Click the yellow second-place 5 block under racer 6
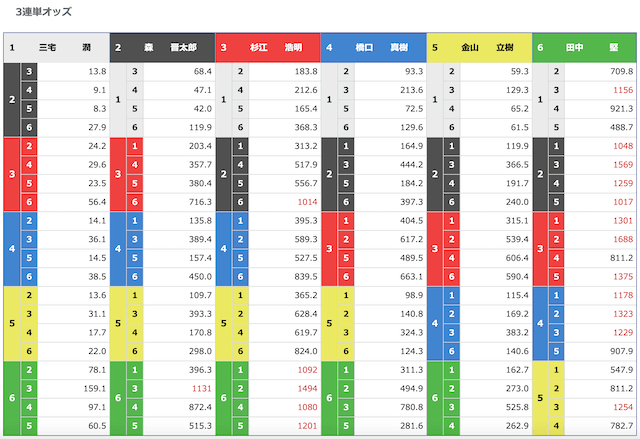Image resolution: width=640 pixels, height=439 pixels. (x=540, y=398)
